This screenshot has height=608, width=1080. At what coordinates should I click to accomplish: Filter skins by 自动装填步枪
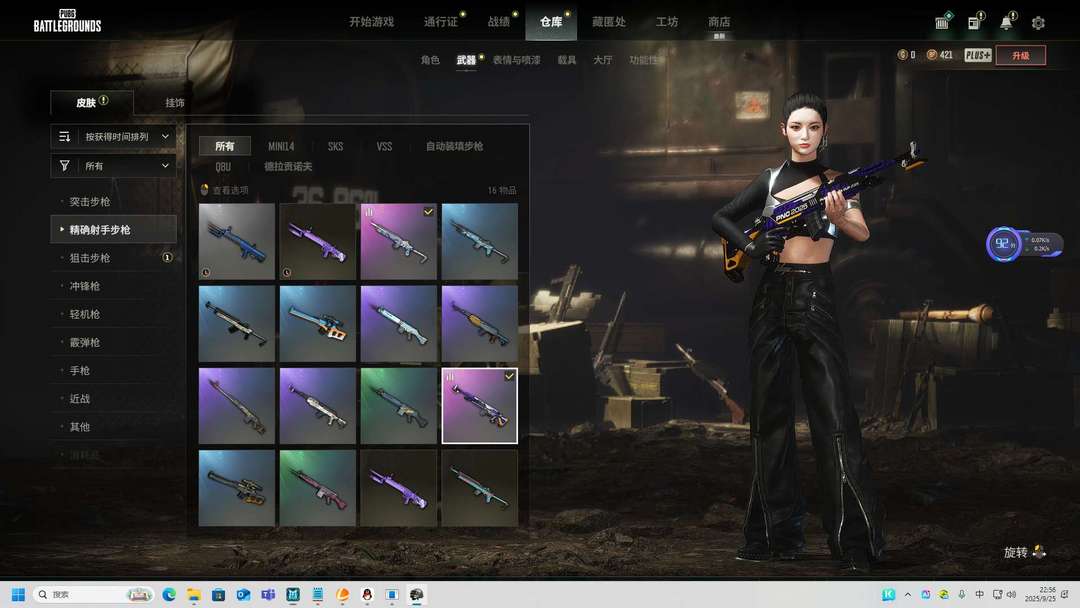(x=454, y=146)
